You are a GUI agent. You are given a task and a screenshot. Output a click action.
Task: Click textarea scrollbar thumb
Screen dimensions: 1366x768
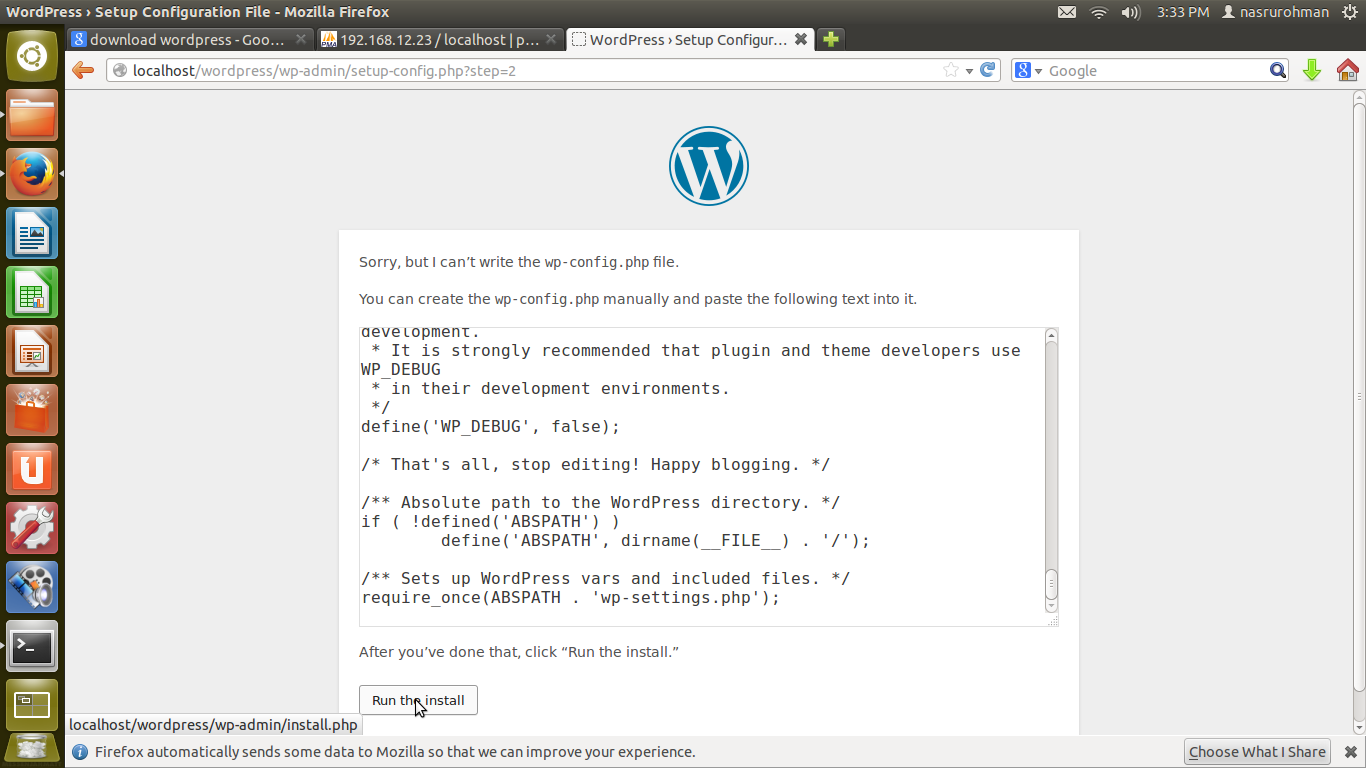point(1051,584)
